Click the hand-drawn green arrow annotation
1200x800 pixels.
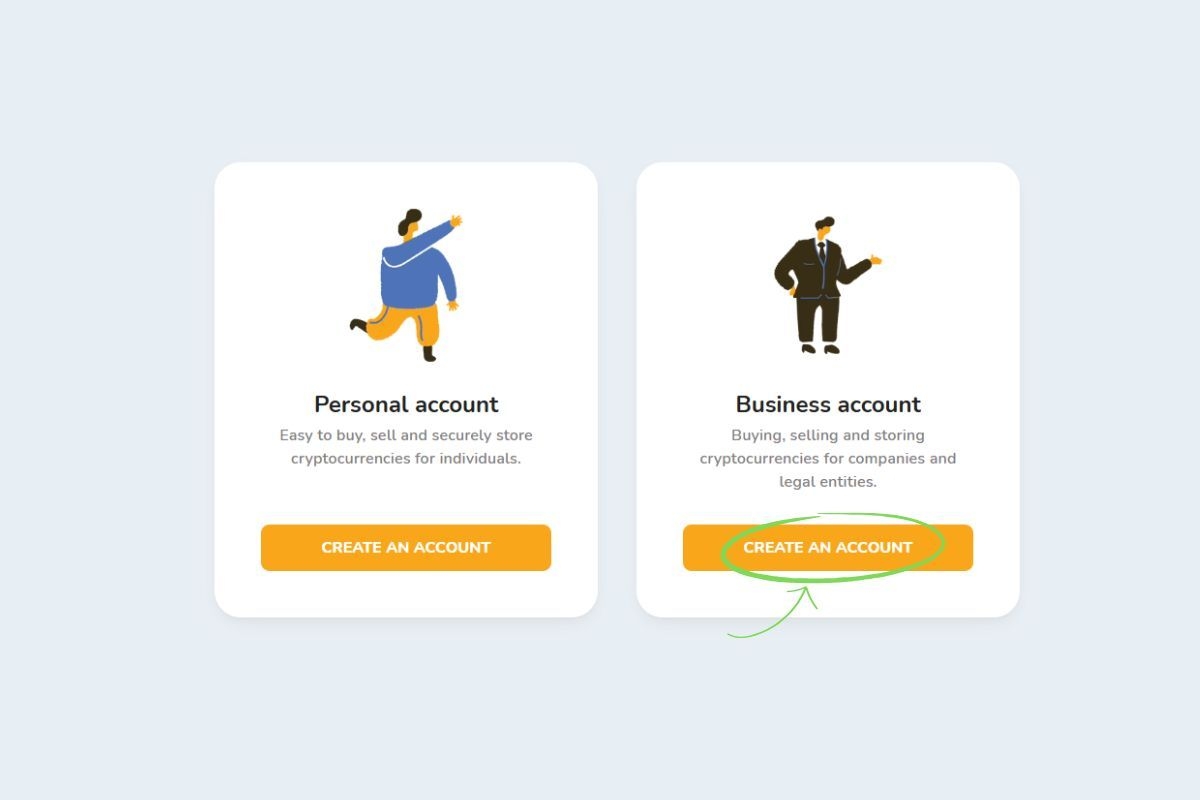(775, 615)
